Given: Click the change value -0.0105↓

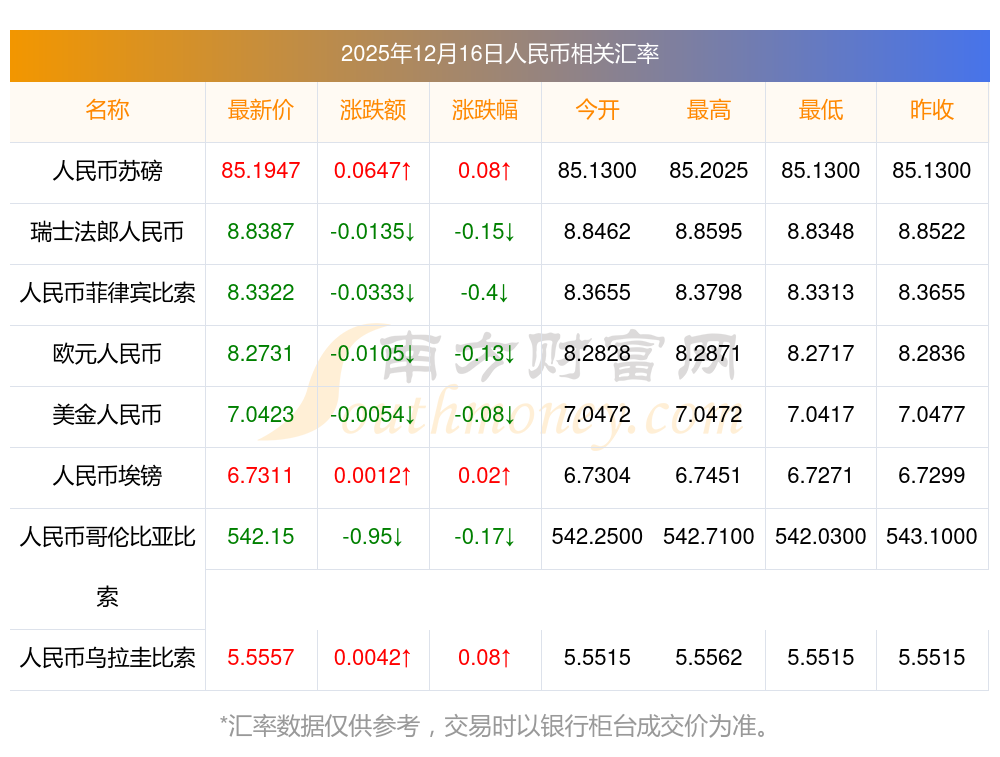Looking at the screenshot, I should coord(373,353).
